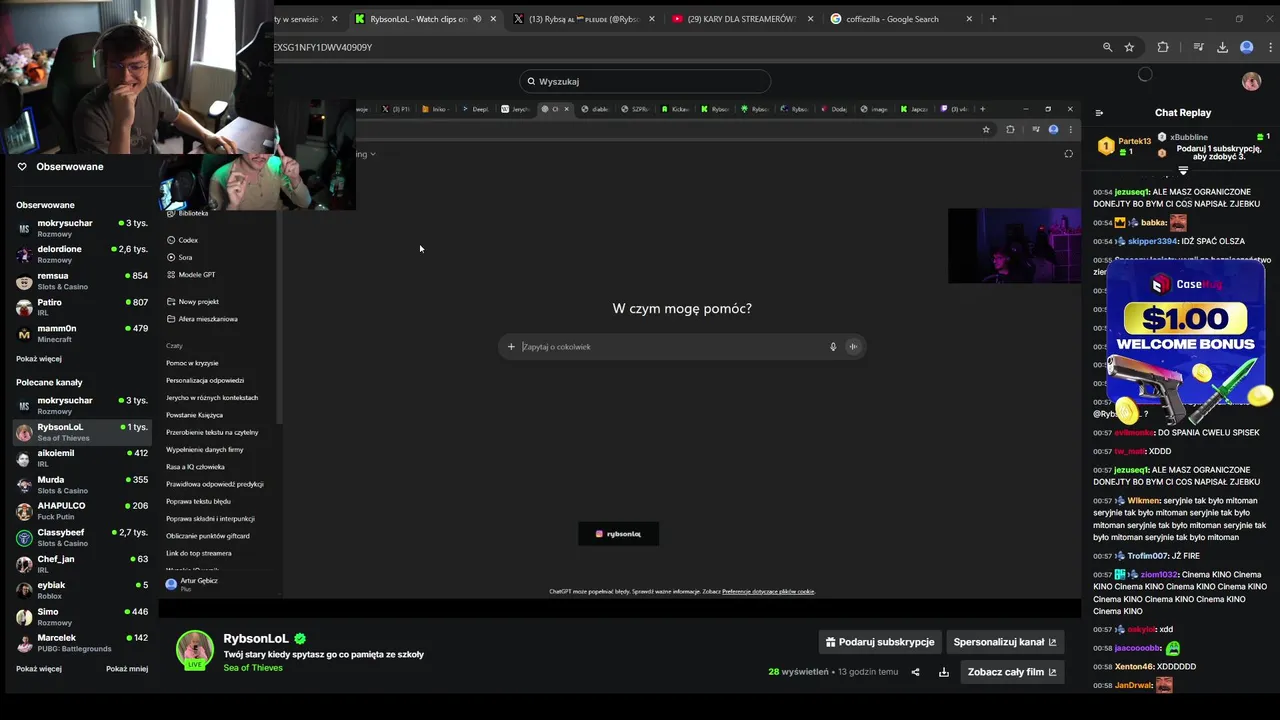
Task: Collapse recommended list with Pokaż mniej
Action: coord(127,668)
